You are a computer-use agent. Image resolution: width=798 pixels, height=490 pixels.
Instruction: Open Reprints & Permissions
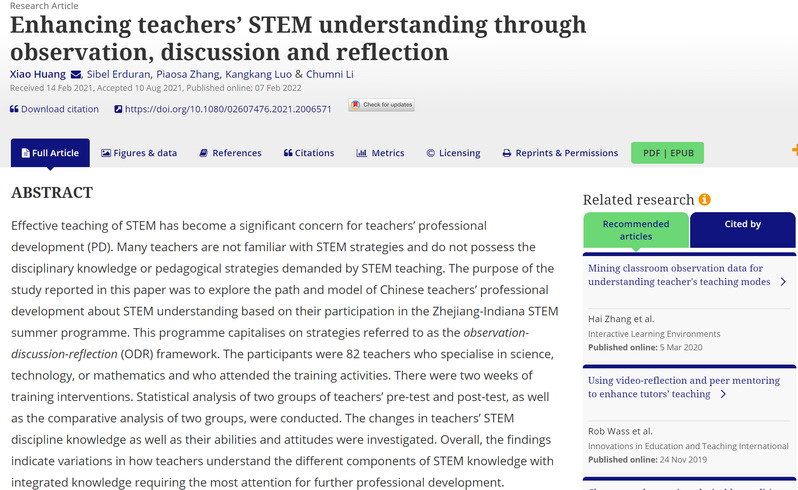560,153
